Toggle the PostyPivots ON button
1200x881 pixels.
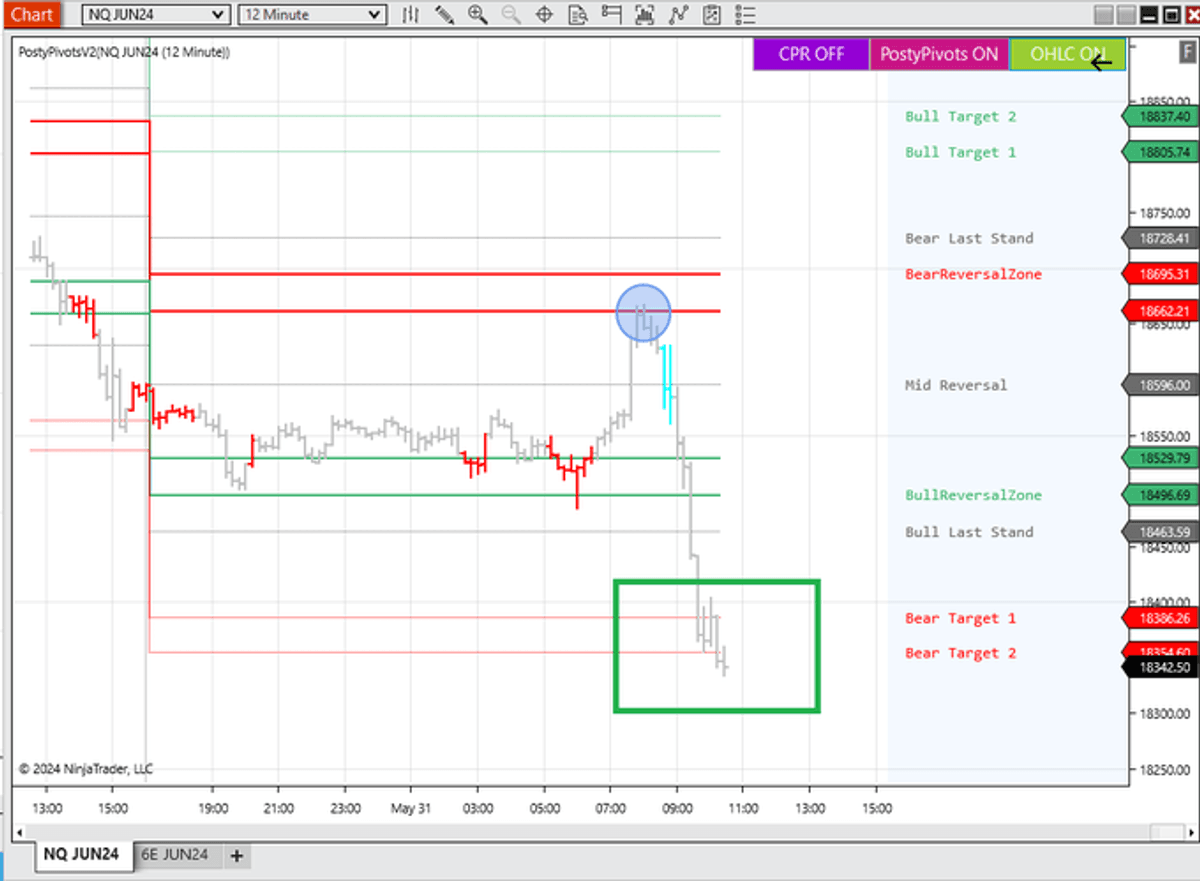[939, 54]
